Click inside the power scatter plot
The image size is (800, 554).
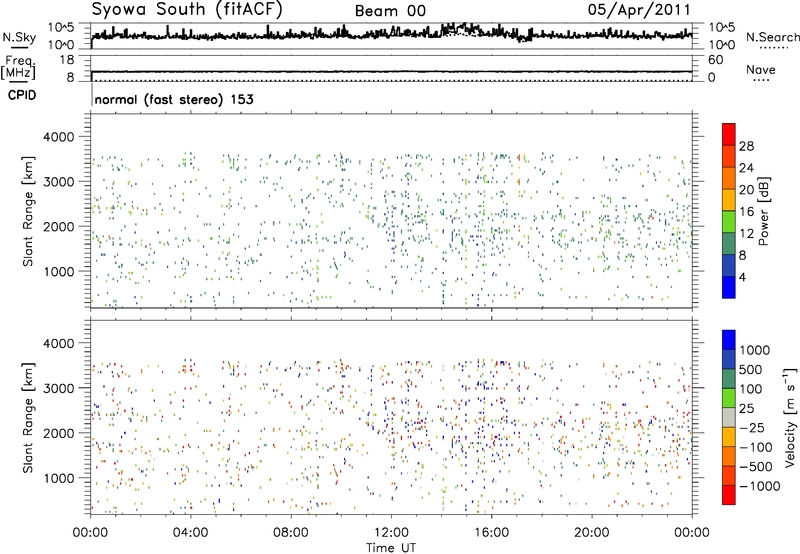coord(391,211)
